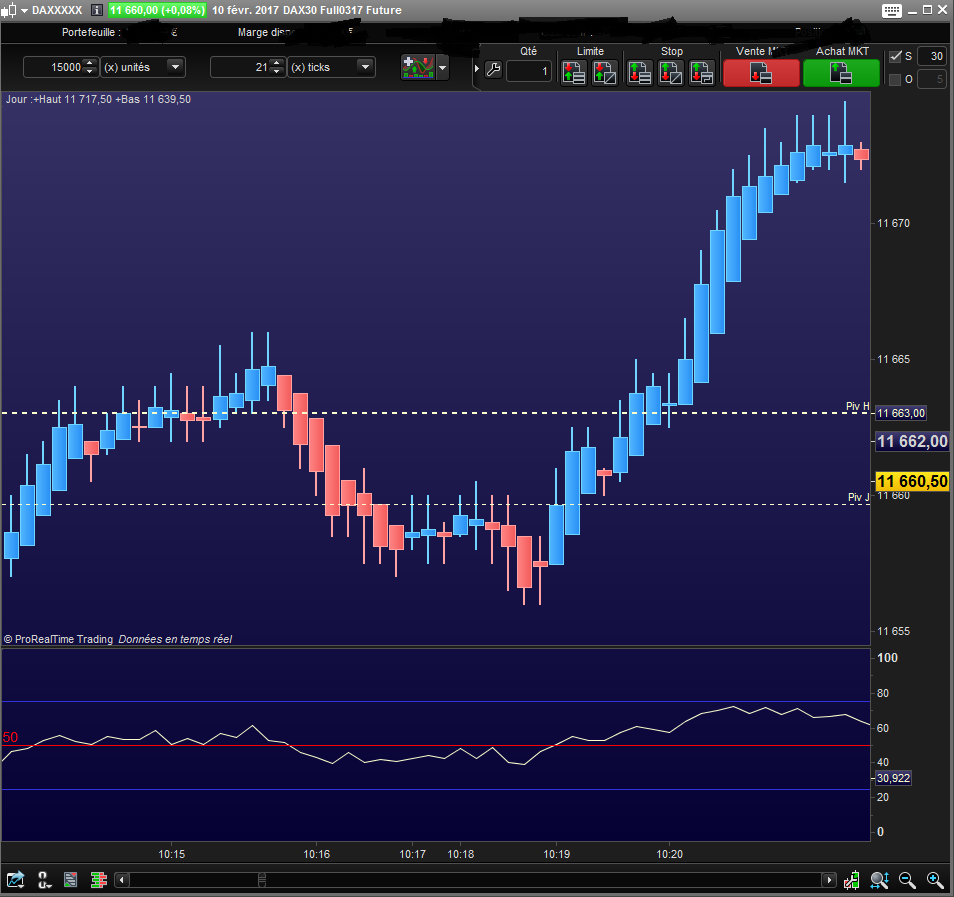Click the yellow 11 660,50 price tag
Image resolution: width=954 pixels, height=897 pixels.
(x=912, y=481)
